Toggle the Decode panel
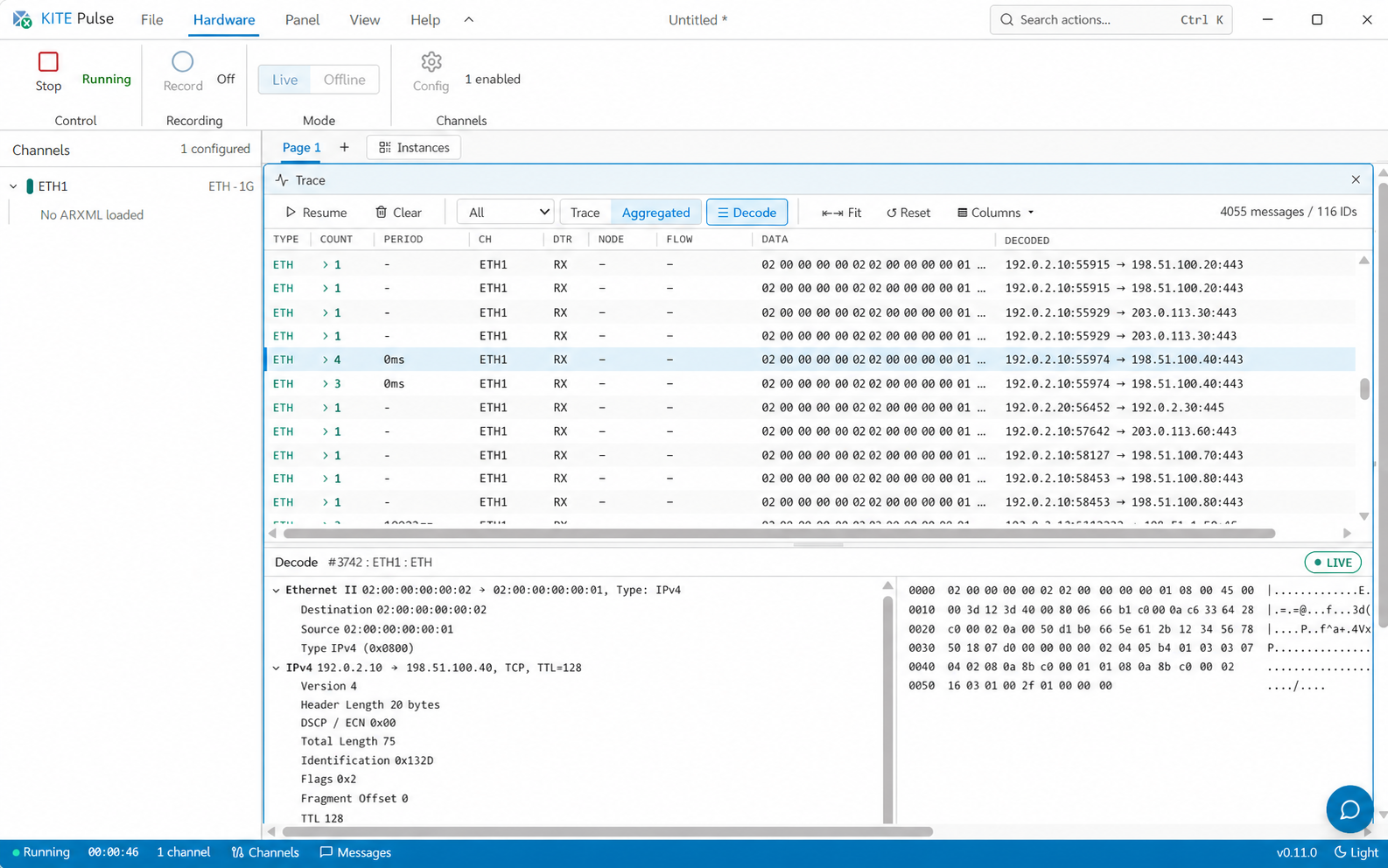This screenshot has width=1388, height=868. 747,212
